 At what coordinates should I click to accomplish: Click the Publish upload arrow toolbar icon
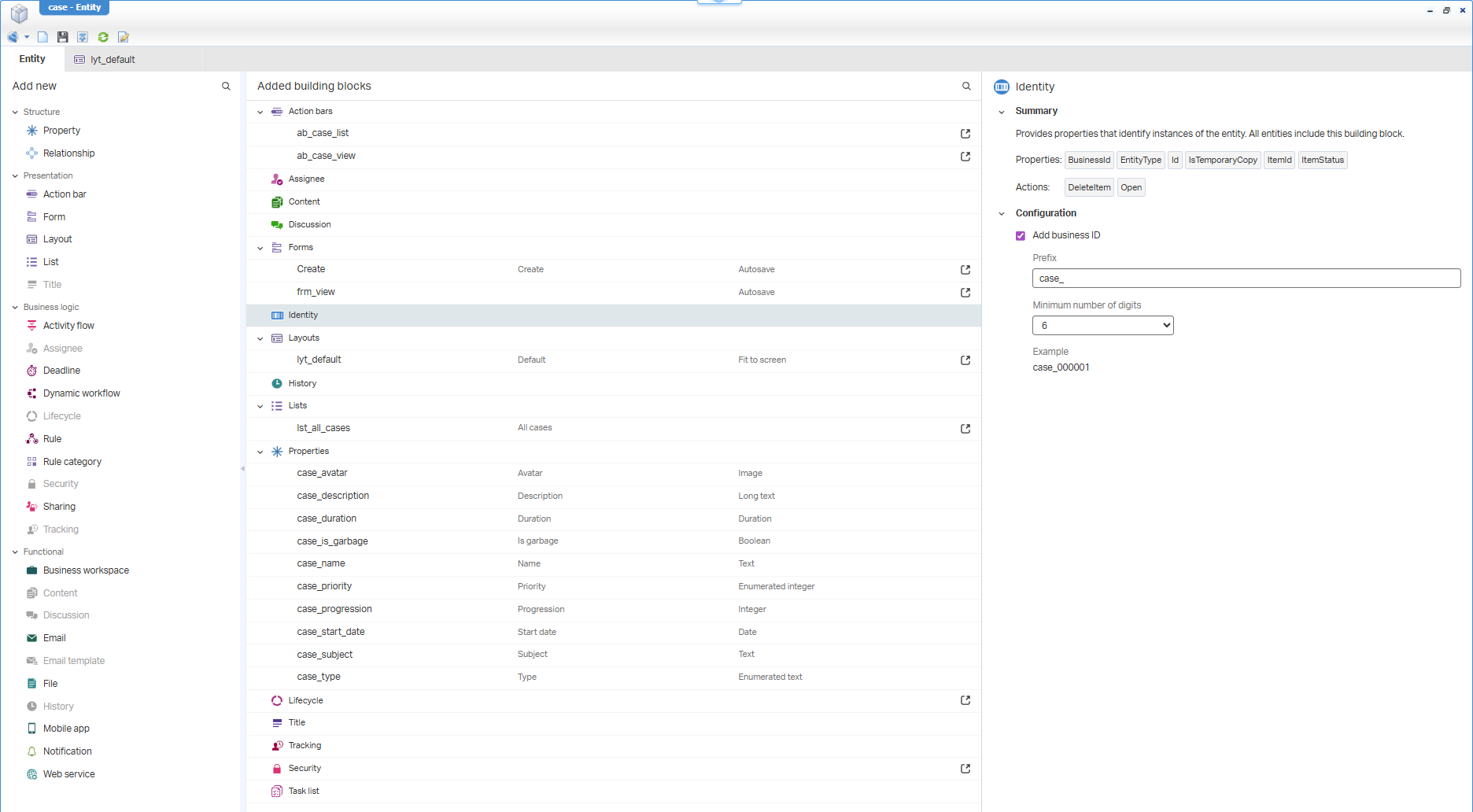point(83,37)
